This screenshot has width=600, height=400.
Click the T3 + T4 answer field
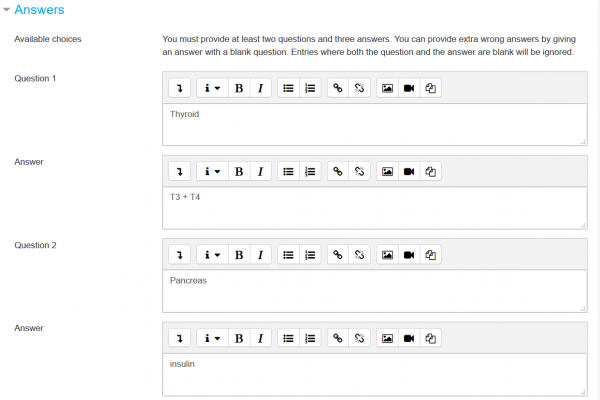pyautogui.click(x=374, y=207)
